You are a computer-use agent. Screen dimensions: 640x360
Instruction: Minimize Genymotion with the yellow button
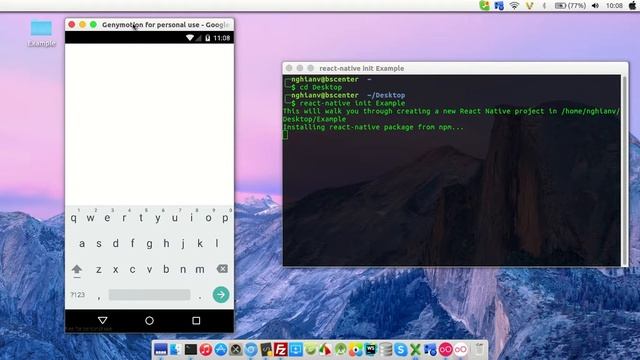[82, 24]
